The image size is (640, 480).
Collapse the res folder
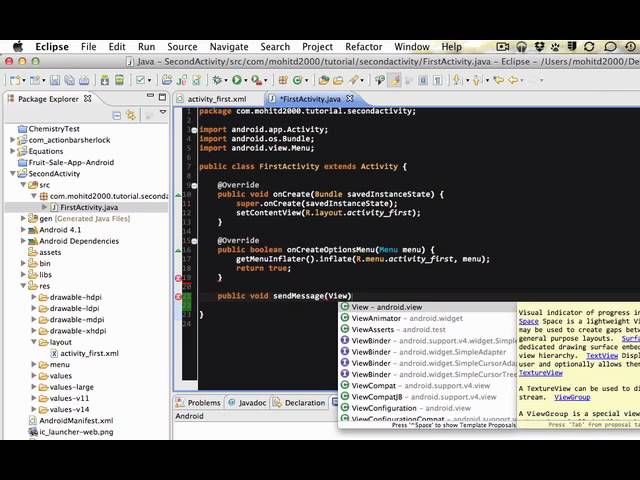[x=23, y=285]
